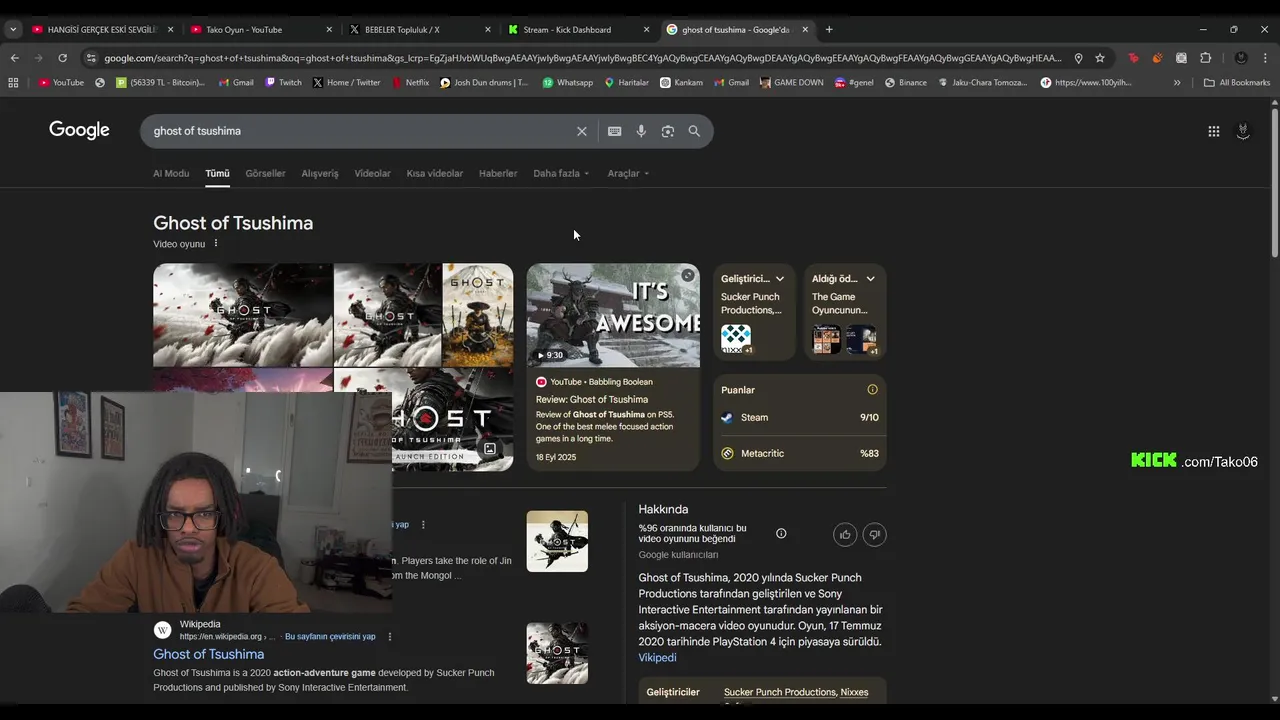The height and width of the screenshot is (720, 1280).
Task: Open a new browser tab
Action: point(829,29)
